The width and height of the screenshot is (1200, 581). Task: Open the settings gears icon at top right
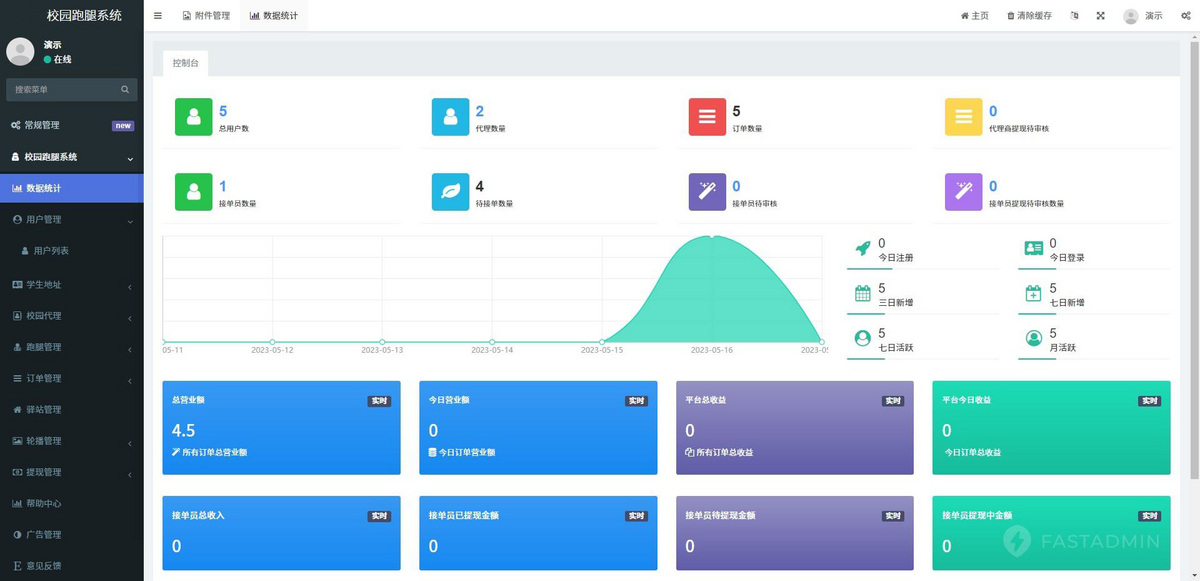tap(1185, 16)
